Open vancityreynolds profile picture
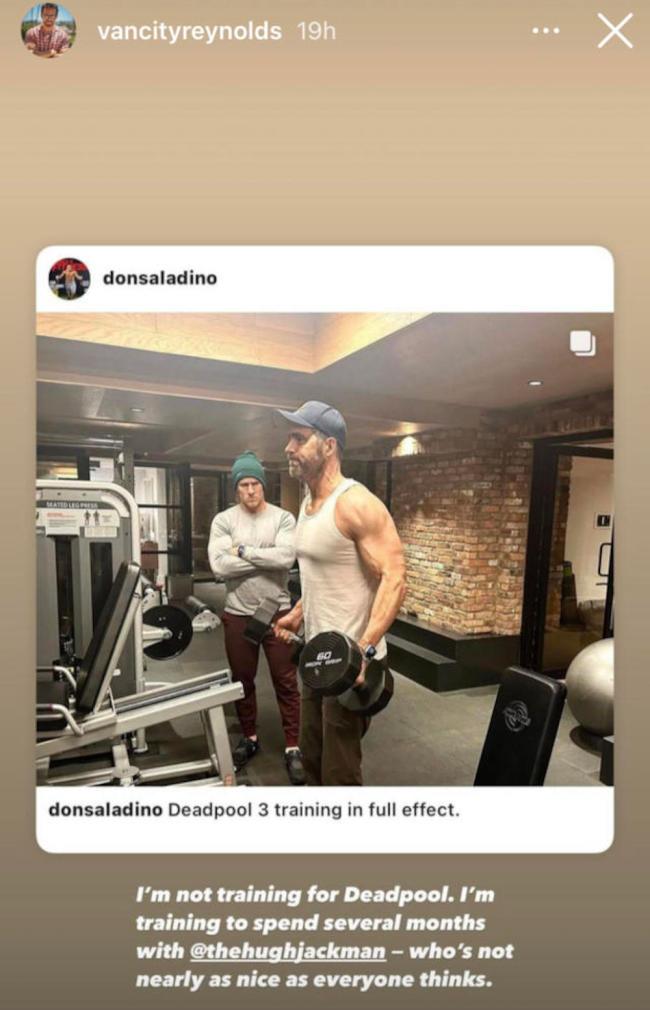Image resolution: width=650 pixels, height=1010 pixels. pos(50,30)
